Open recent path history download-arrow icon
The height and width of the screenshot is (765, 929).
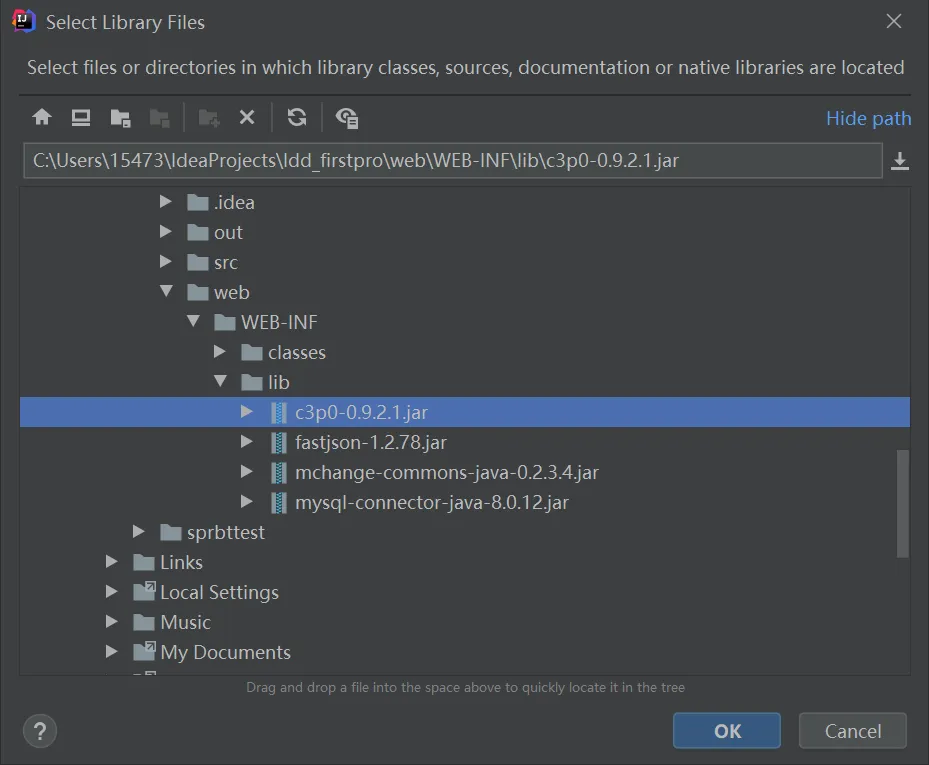pyautogui.click(x=899, y=161)
